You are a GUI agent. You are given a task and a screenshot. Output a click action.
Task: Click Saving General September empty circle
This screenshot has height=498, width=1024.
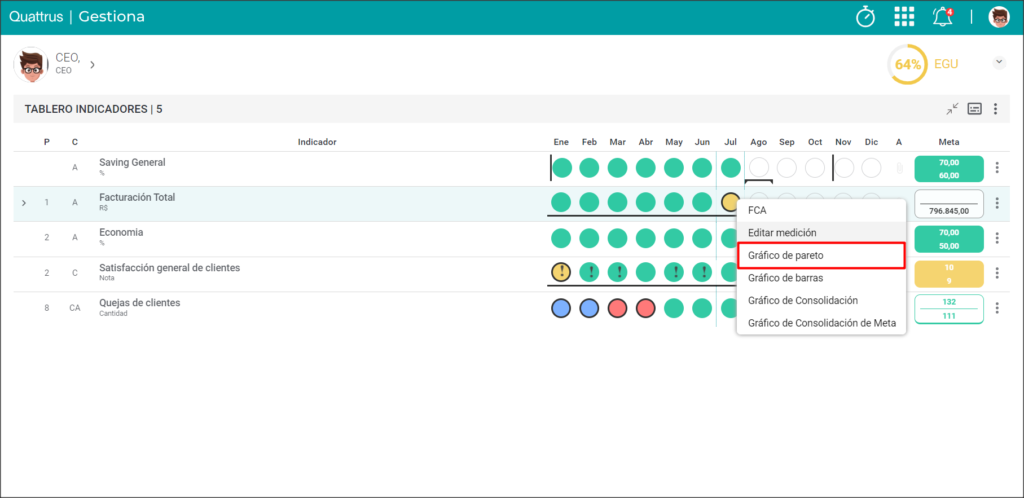click(x=787, y=168)
